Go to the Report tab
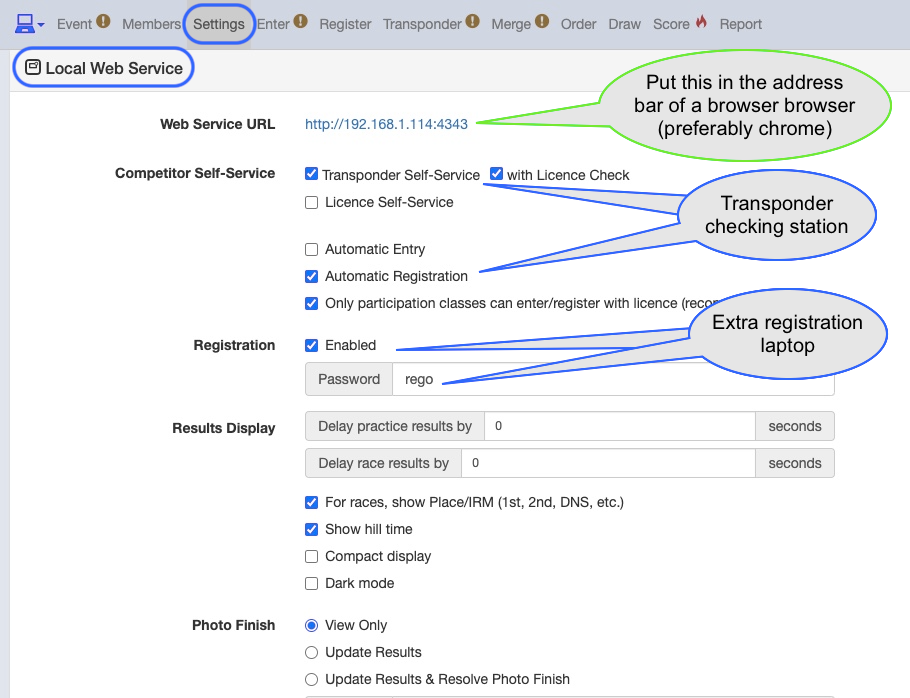910x698 pixels. [741, 24]
